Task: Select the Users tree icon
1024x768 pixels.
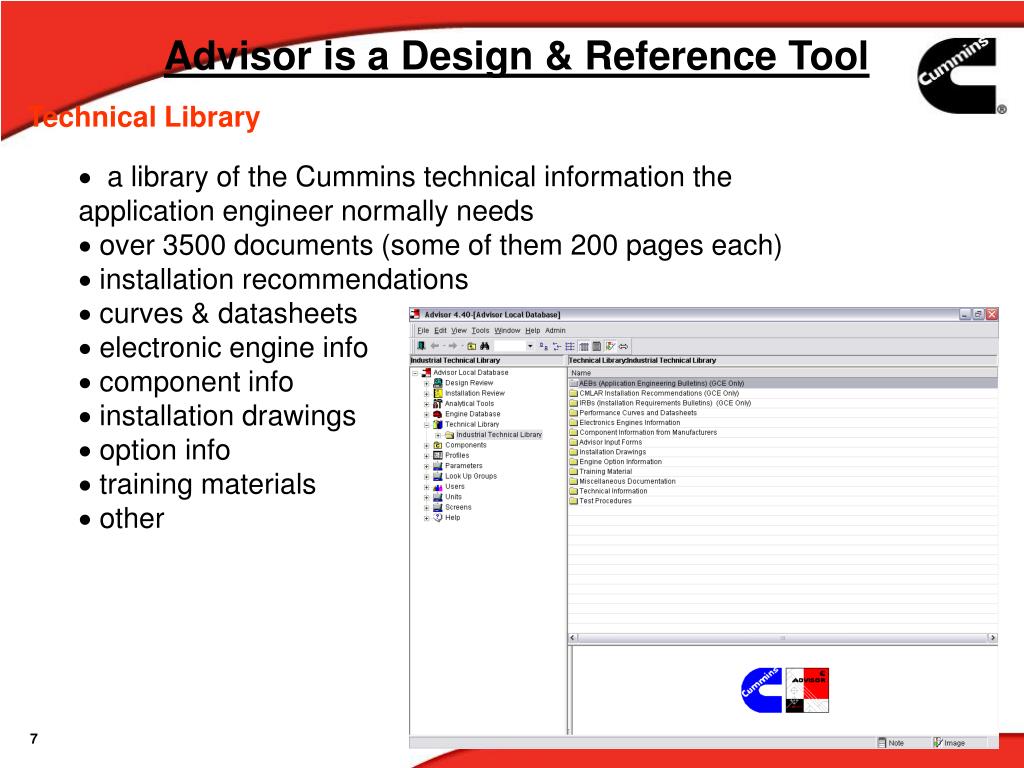Action: click(x=438, y=487)
